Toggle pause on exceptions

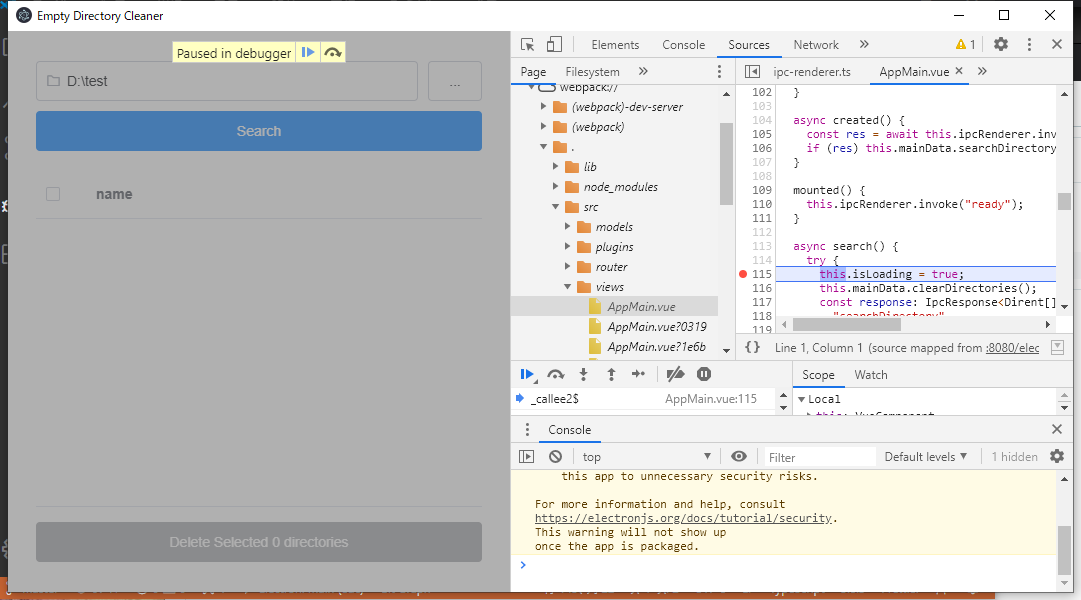click(704, 374)
